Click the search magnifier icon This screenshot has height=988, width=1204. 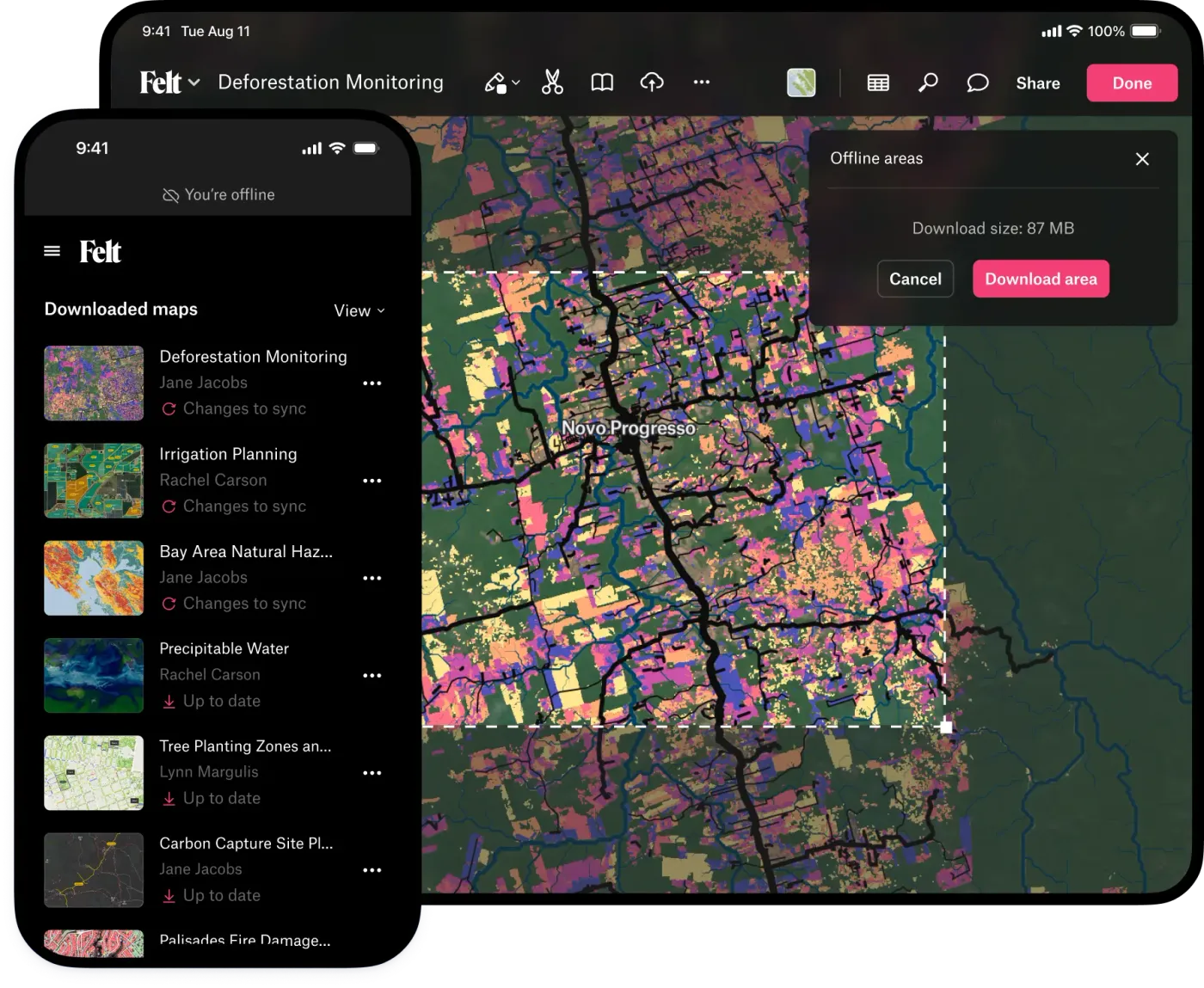[928, 83]
